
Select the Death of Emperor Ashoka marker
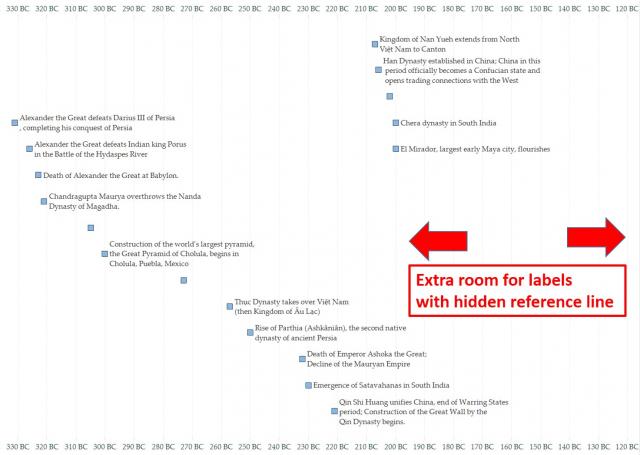(x=302, y=358)
